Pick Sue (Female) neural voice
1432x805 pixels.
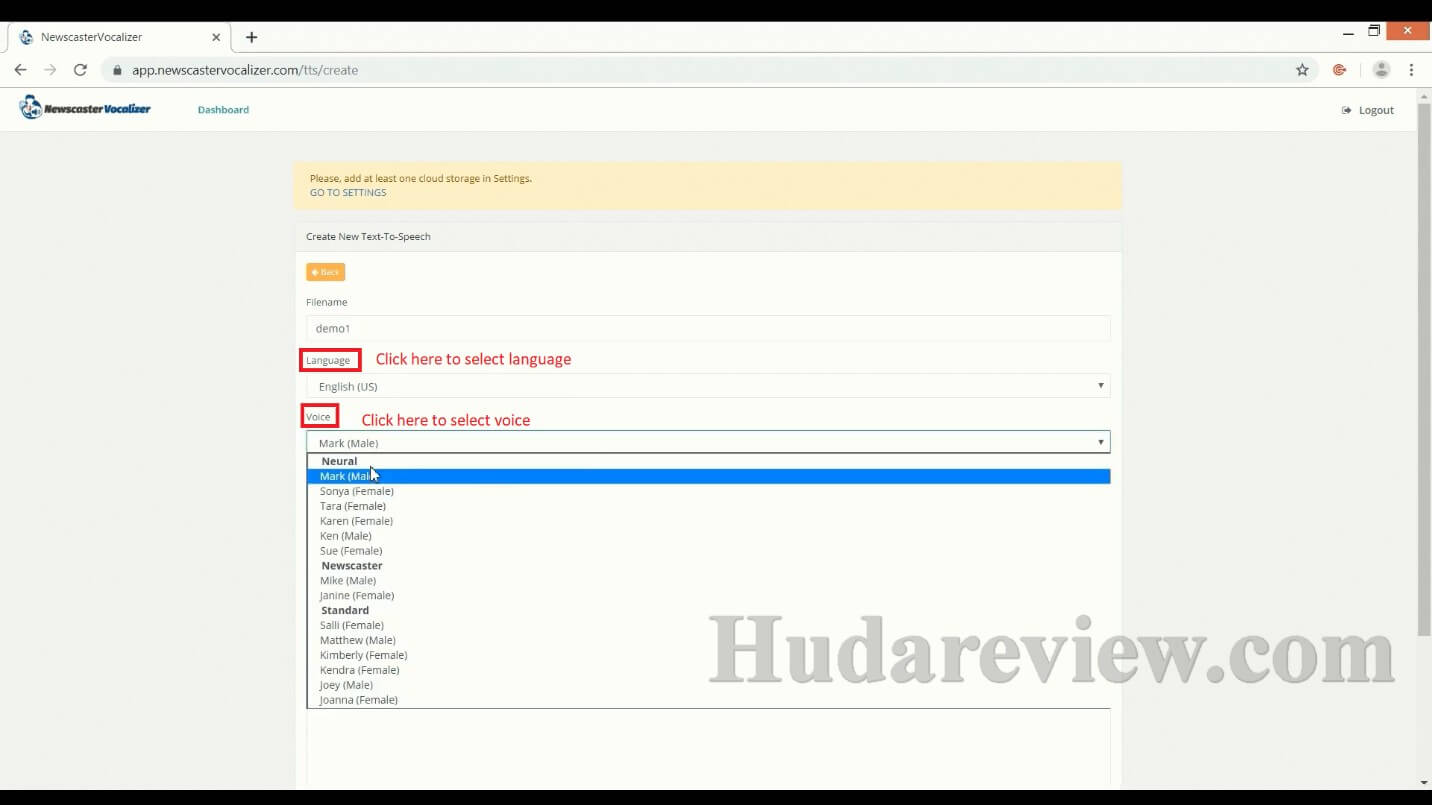pos(709,551)
